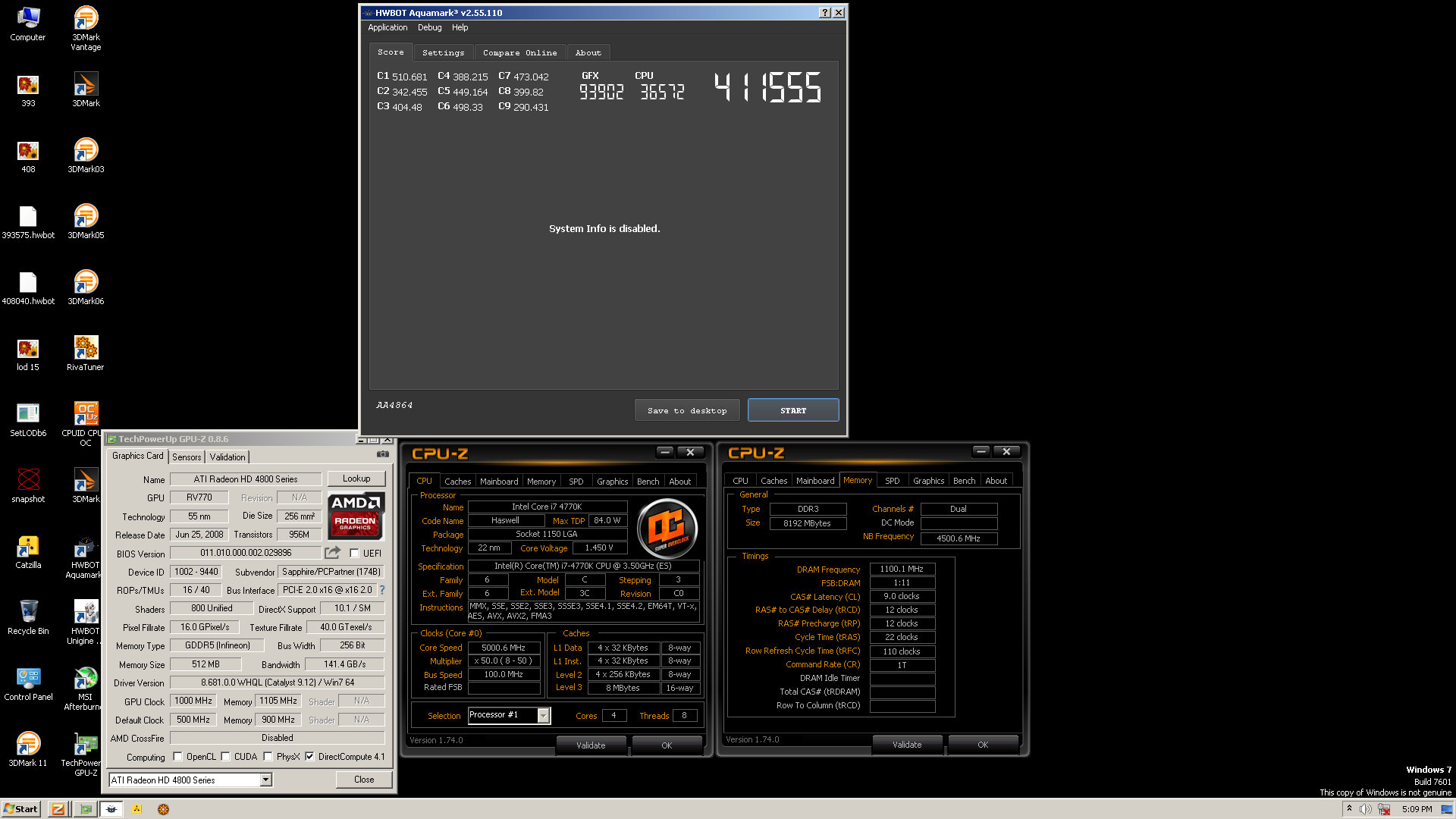This screenshot has width=1456, height=819.
Task: Click the network disconnected tray icon
Action: pos(1384,809)
